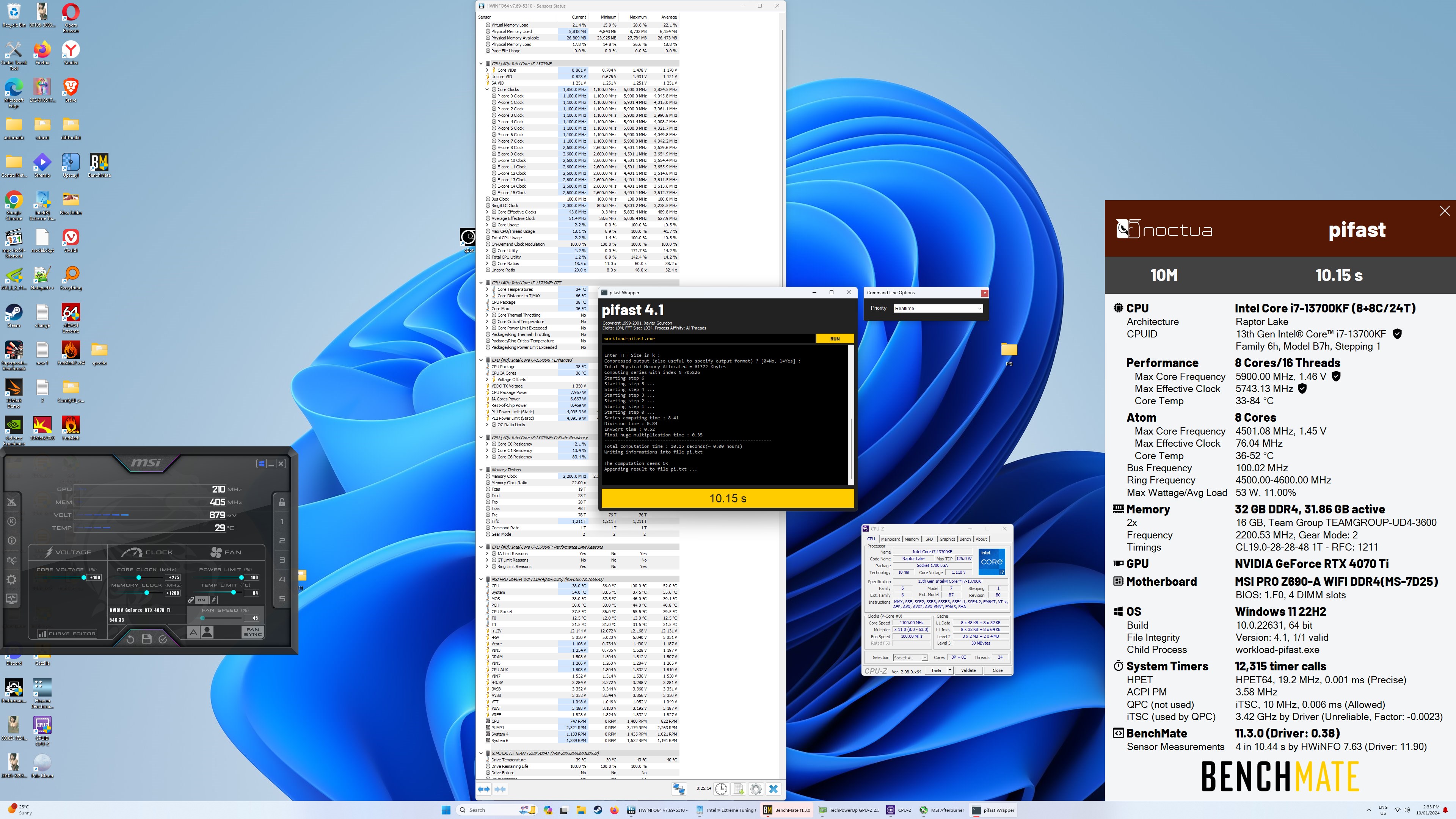Switch to CPU-Z Mainboard tab
The width and height of the screenshot is (1456, 819).
[890, 539]
